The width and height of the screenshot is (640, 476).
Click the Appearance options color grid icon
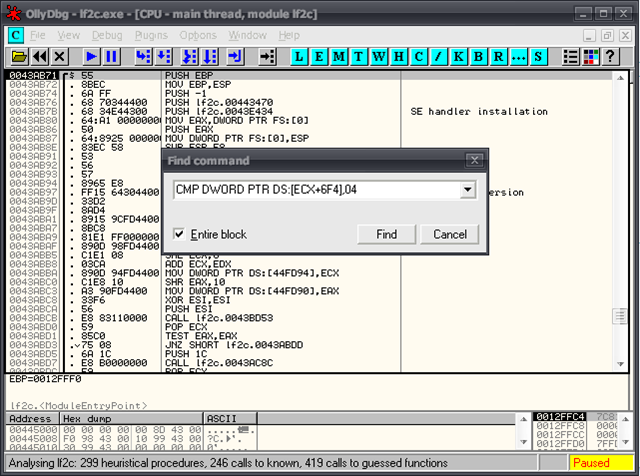[590, 56]
